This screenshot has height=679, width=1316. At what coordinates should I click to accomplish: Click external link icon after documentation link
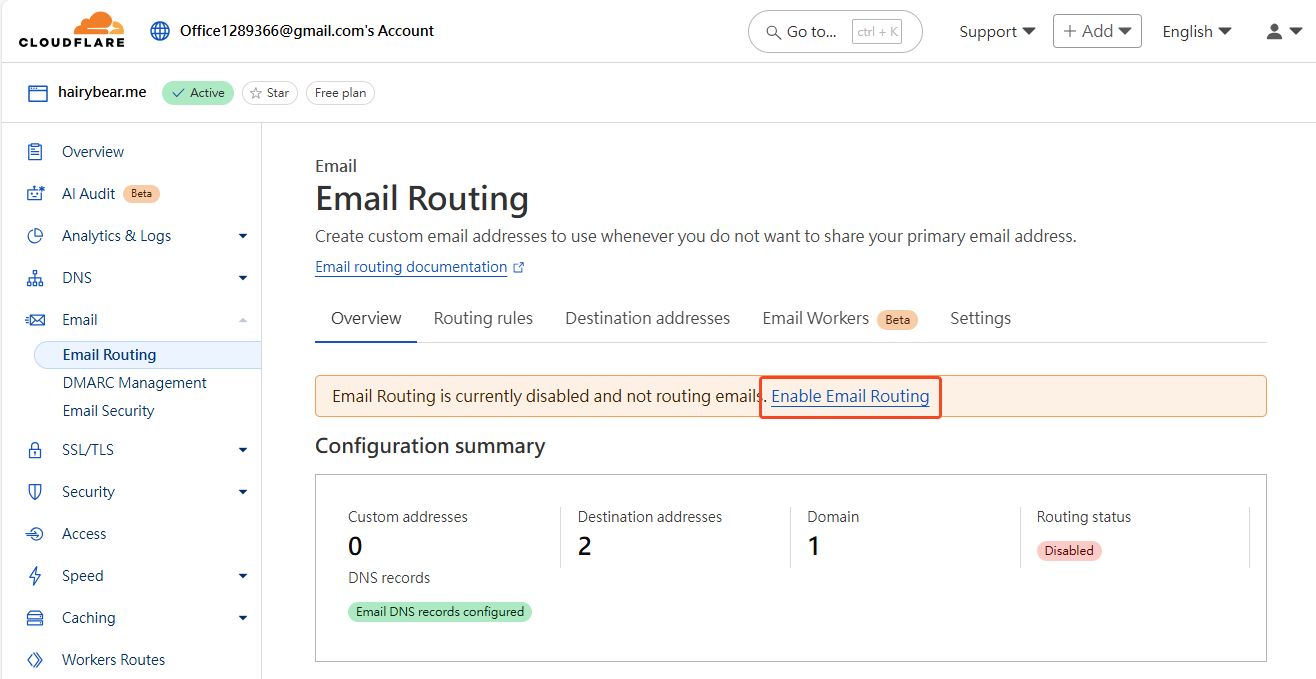tap(518, 268)
